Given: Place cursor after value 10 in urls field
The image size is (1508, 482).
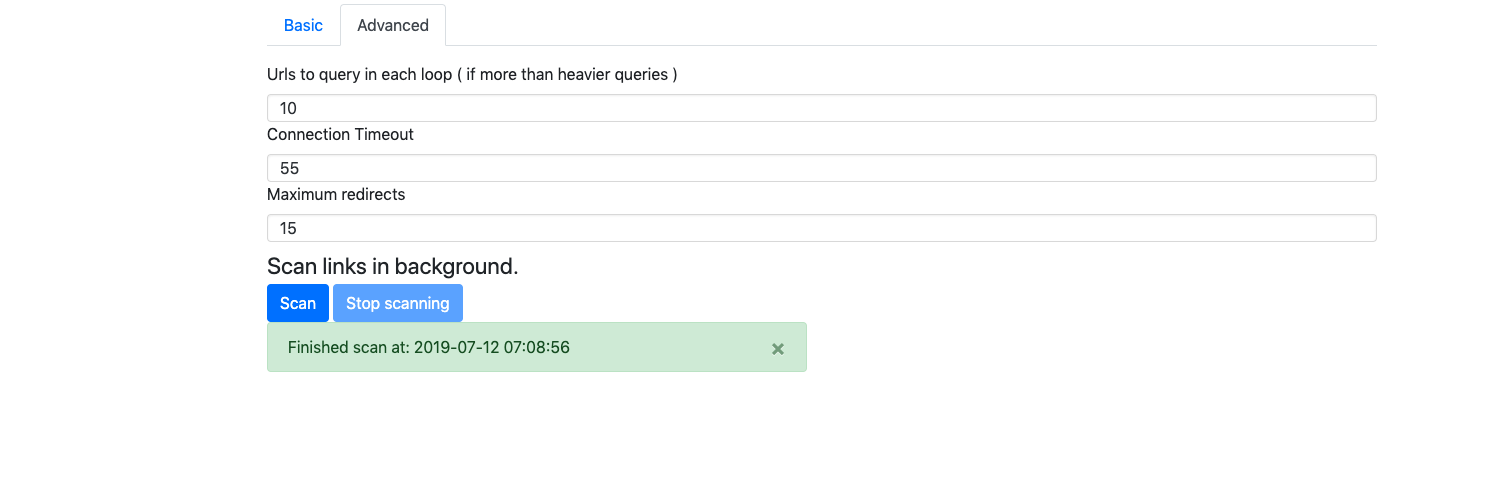Looking at the screenshot, I should [x=299, y=108].
